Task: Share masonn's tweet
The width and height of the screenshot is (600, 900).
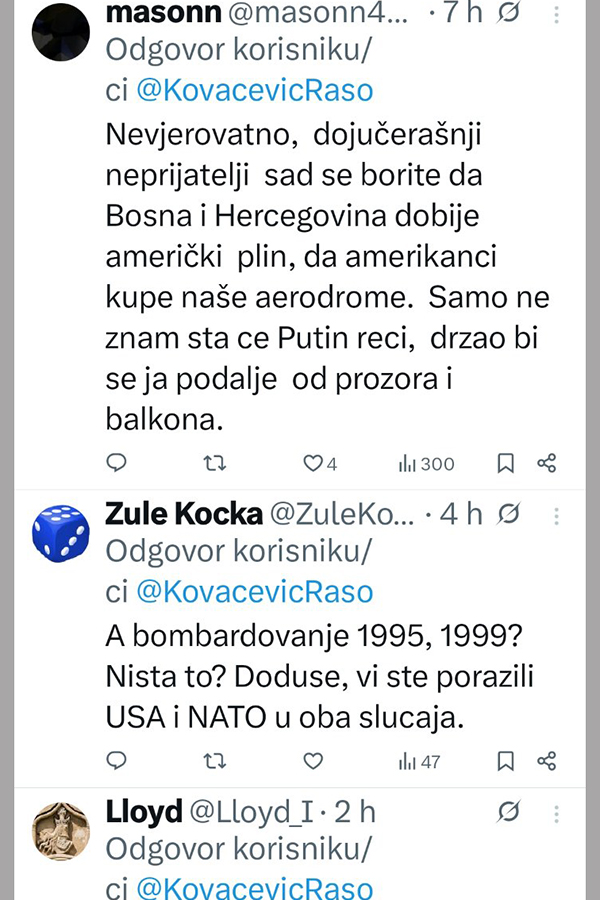Action: click(546, 463)
